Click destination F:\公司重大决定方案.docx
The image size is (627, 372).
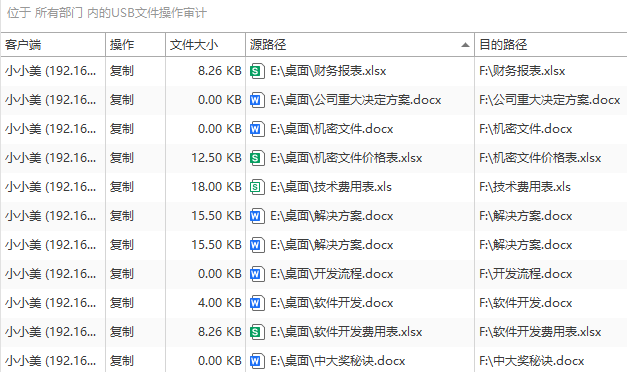(550, 100)
